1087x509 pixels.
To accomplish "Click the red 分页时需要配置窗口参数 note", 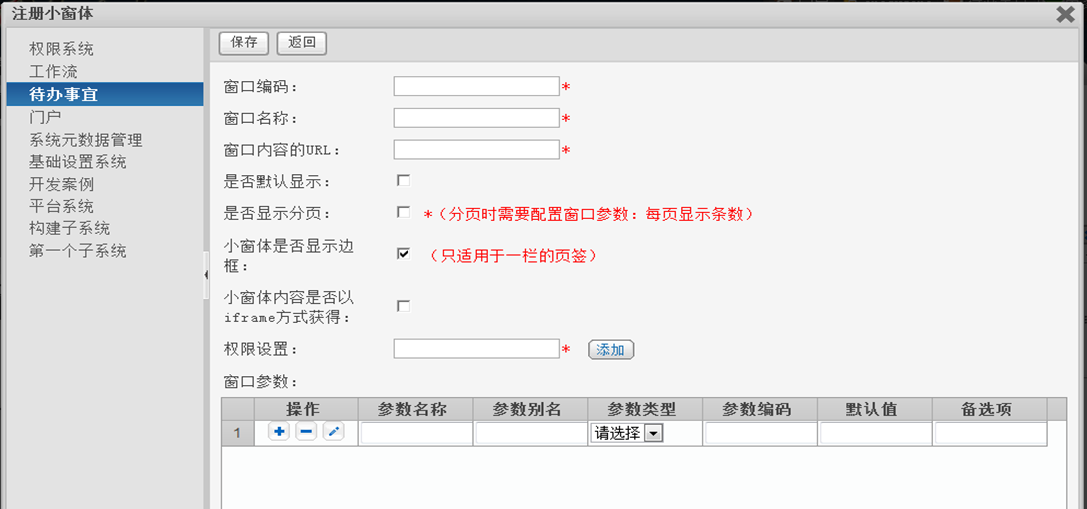I will coord(588,214).
